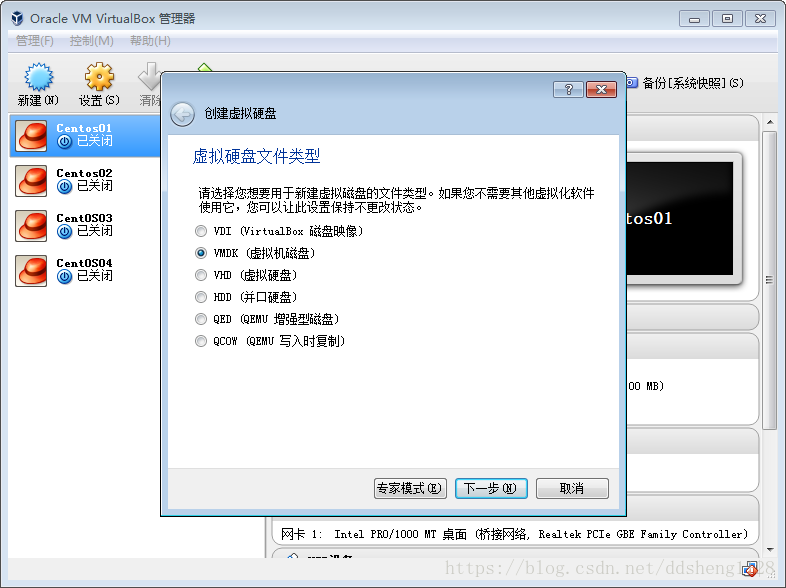
Task: Click the power state icon under Centos01
Action: point(64,142)
